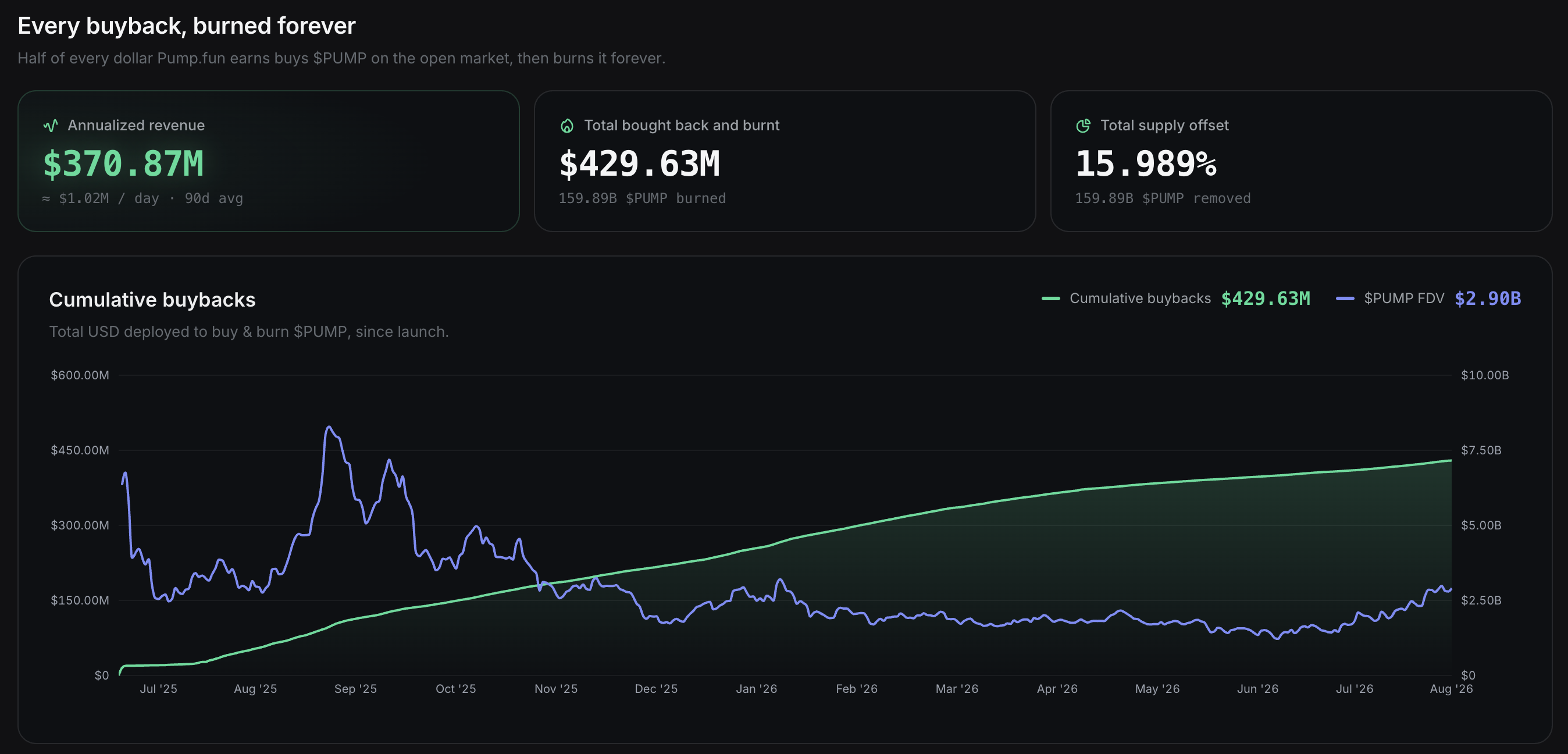Click the green $429.63M legend value
Viewport: 1568px width, 754px height.
coord(1266,298)
